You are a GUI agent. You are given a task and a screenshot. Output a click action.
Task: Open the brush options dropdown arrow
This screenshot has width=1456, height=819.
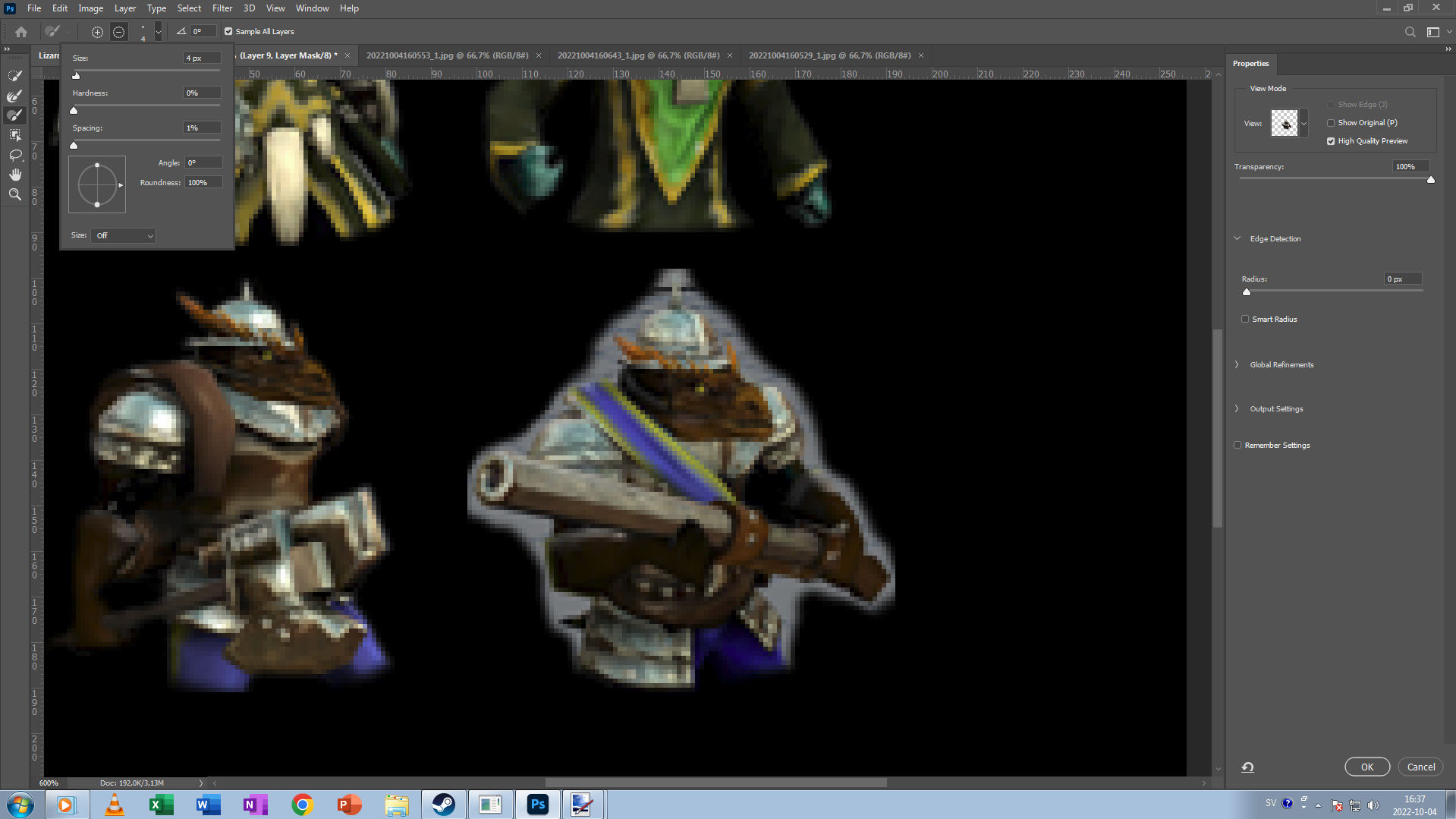(x=158, y=32)
